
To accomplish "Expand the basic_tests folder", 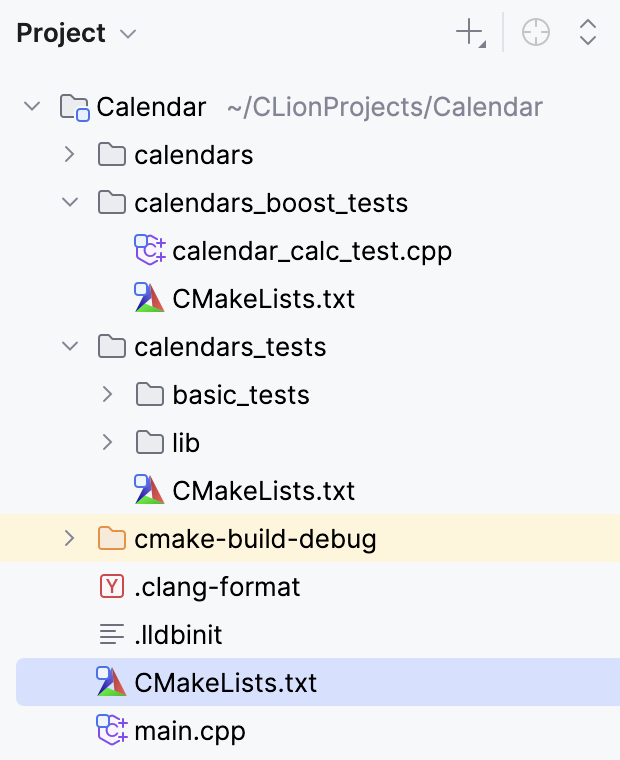I will [107, 395].
